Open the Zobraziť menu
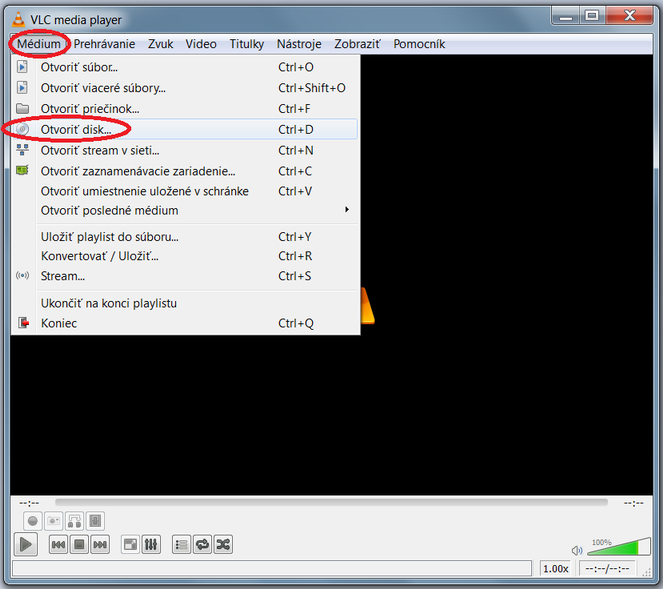Image resolution: width=663 pixels, height=589 pixels. pos(357,44)
